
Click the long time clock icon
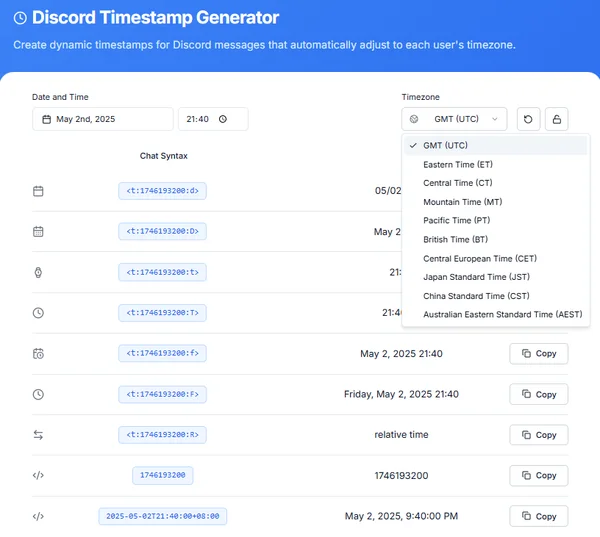pyautogui.click(x=38, y=313)
